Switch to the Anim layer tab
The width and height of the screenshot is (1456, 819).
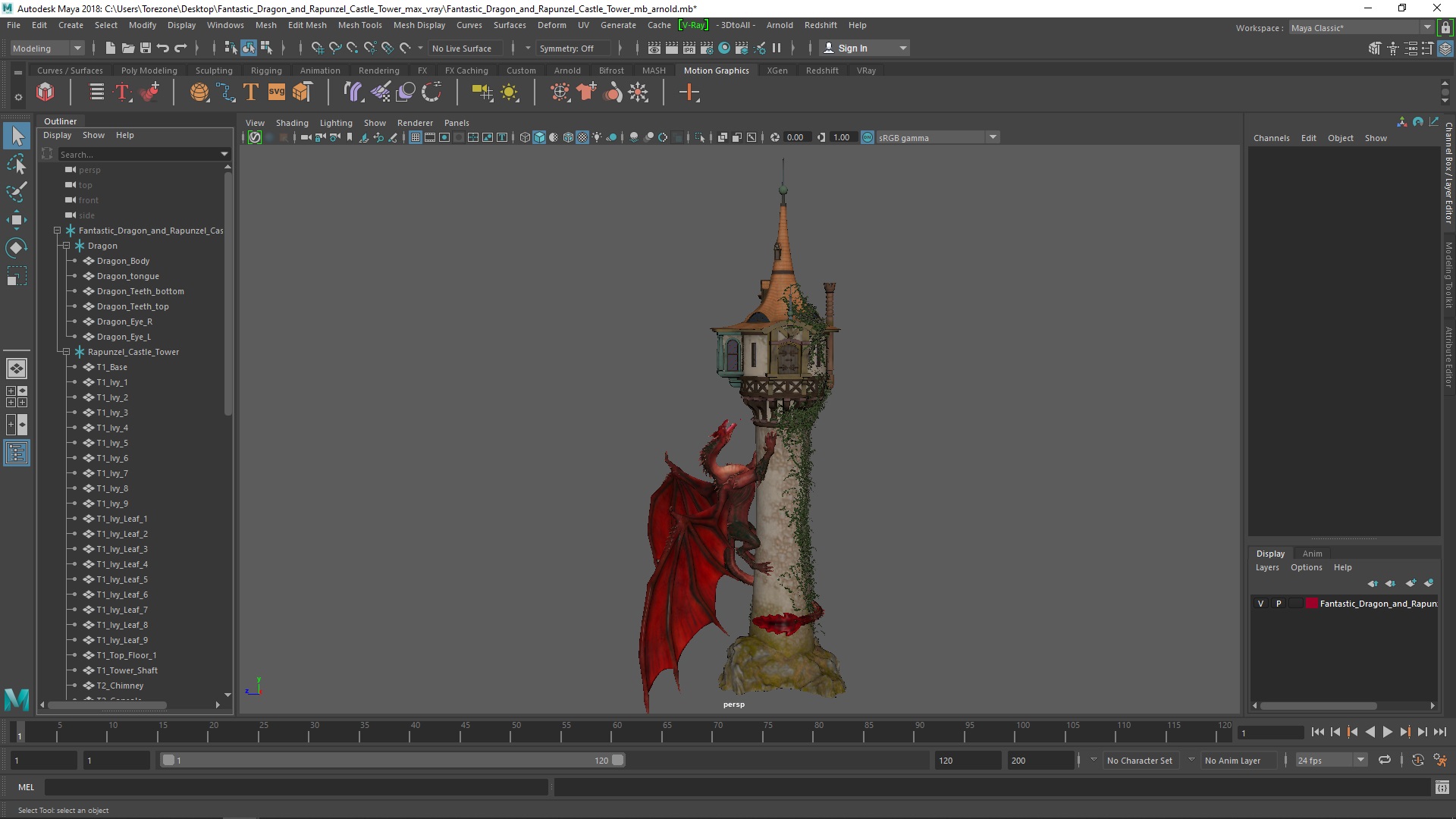pyautogui.click(x=1312, y=554)
